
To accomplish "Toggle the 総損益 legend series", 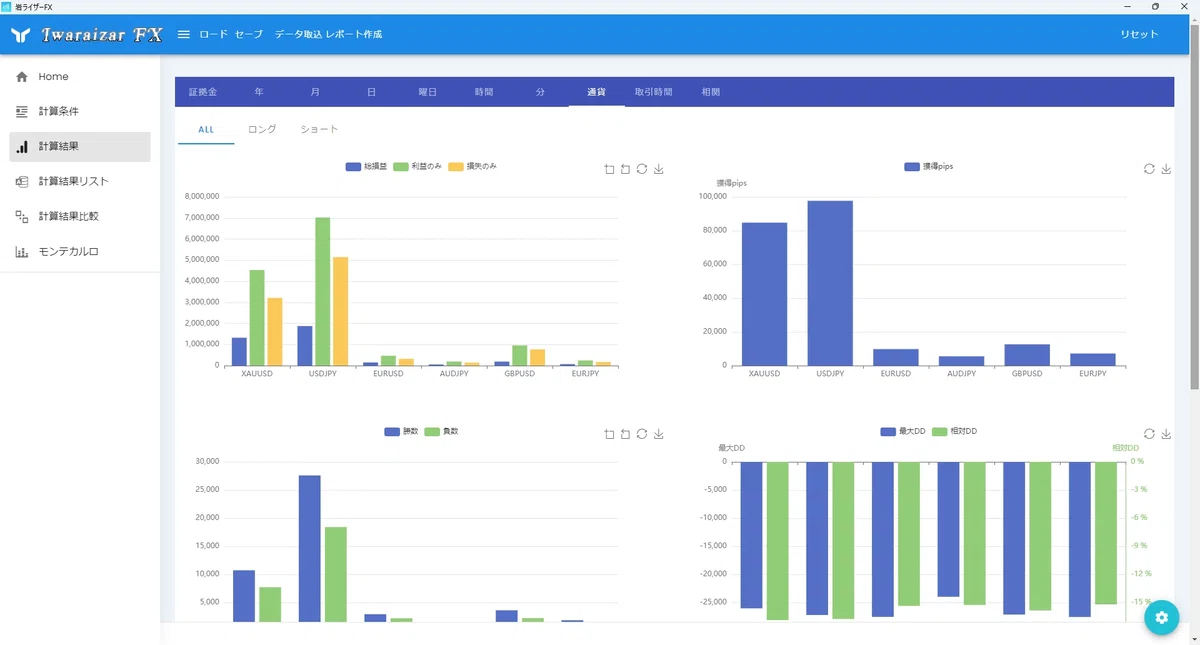I will pos(366,166).
